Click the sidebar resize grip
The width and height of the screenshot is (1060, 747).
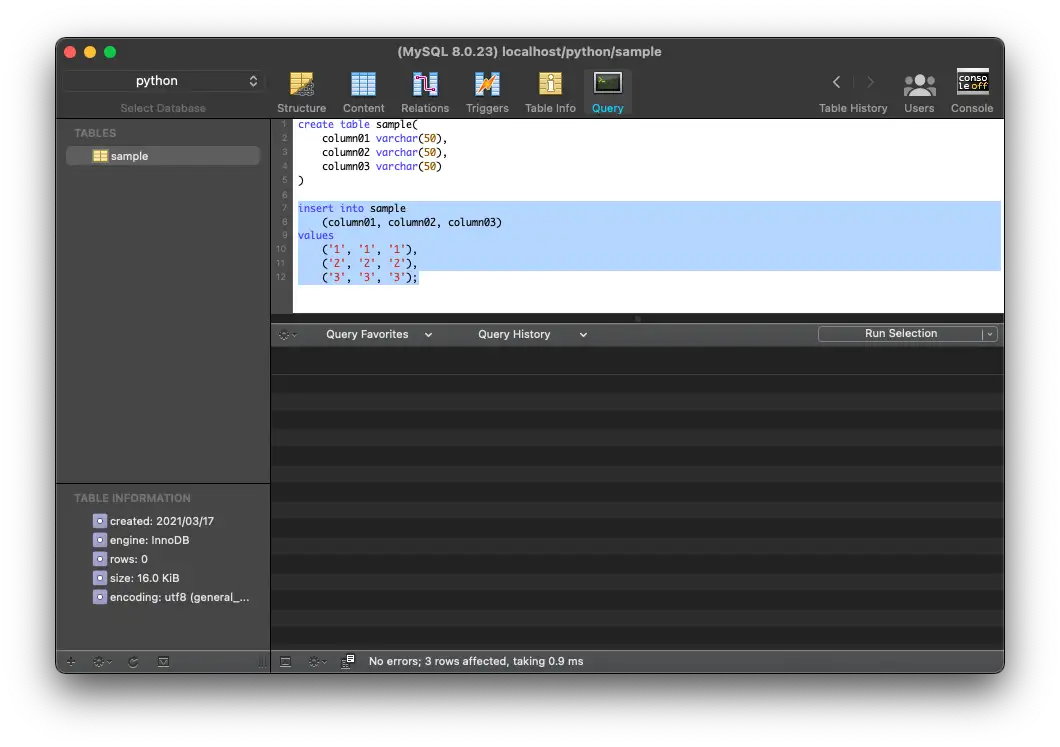click(x=262, y=662)
